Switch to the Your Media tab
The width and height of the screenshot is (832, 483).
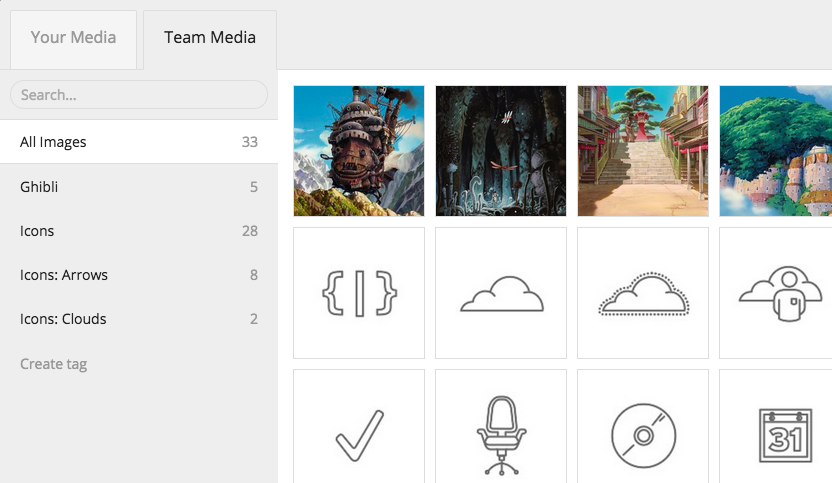(x=73, y=39)
